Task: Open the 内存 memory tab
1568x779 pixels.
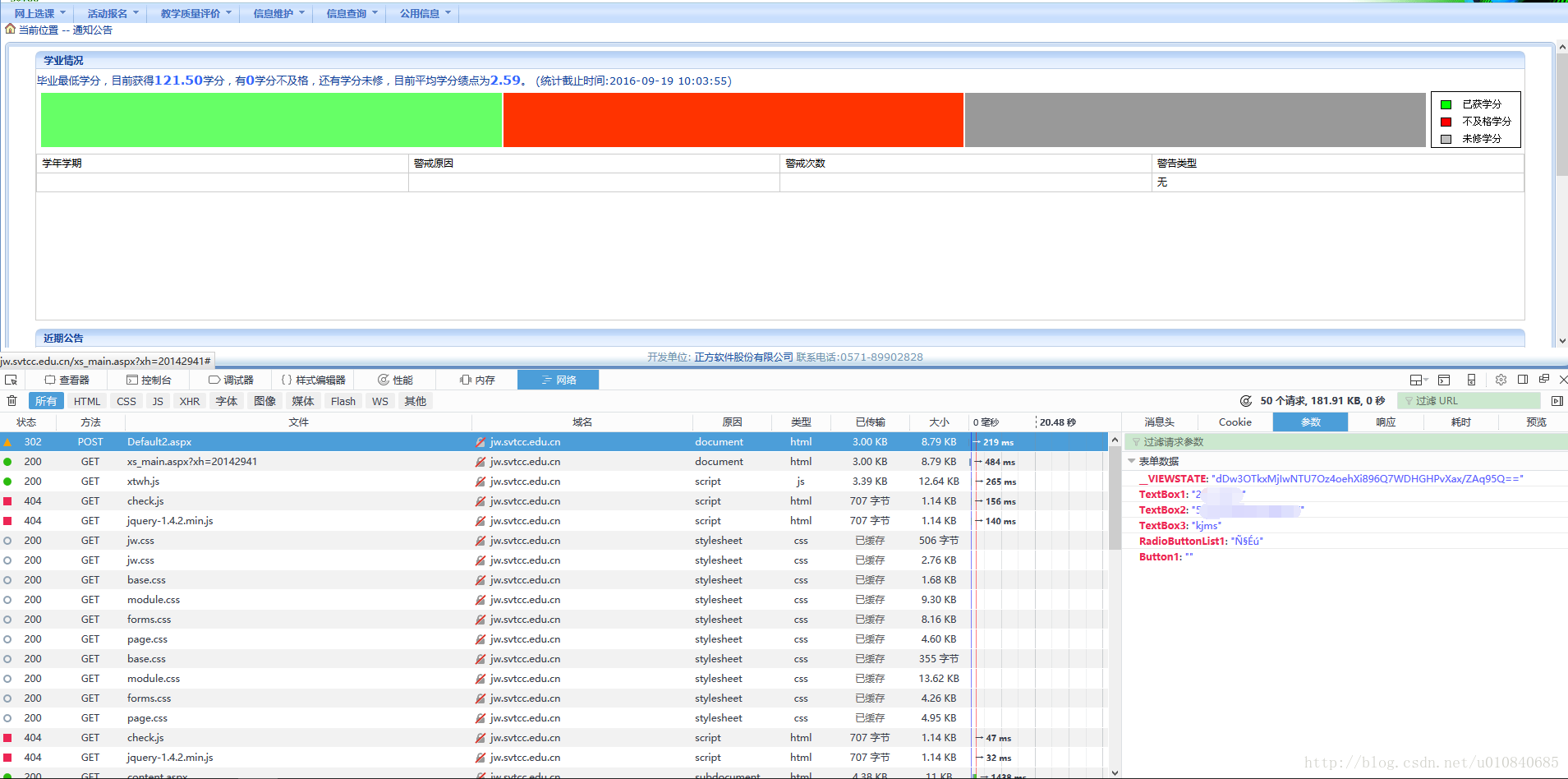Action: tap(477, 380)
